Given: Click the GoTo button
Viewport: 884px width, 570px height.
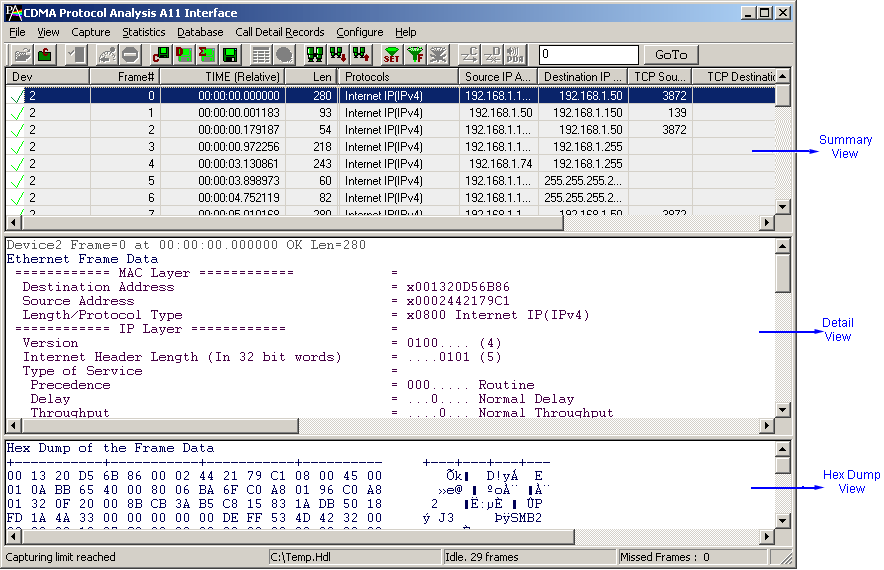Looking at the screenshot, I should (x=671, y=55).
